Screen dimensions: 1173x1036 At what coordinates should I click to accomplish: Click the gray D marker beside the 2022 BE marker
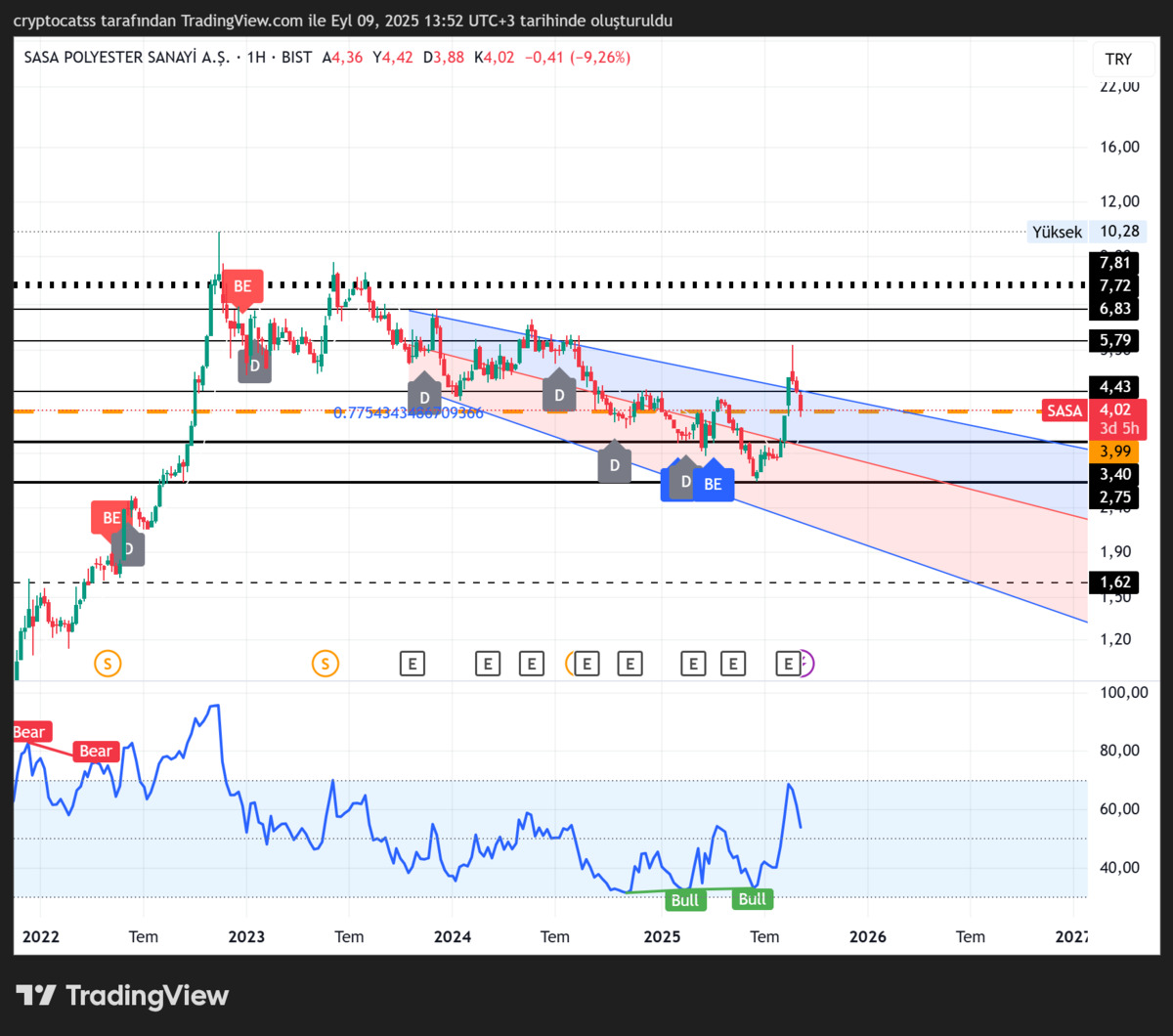point(129,547)
